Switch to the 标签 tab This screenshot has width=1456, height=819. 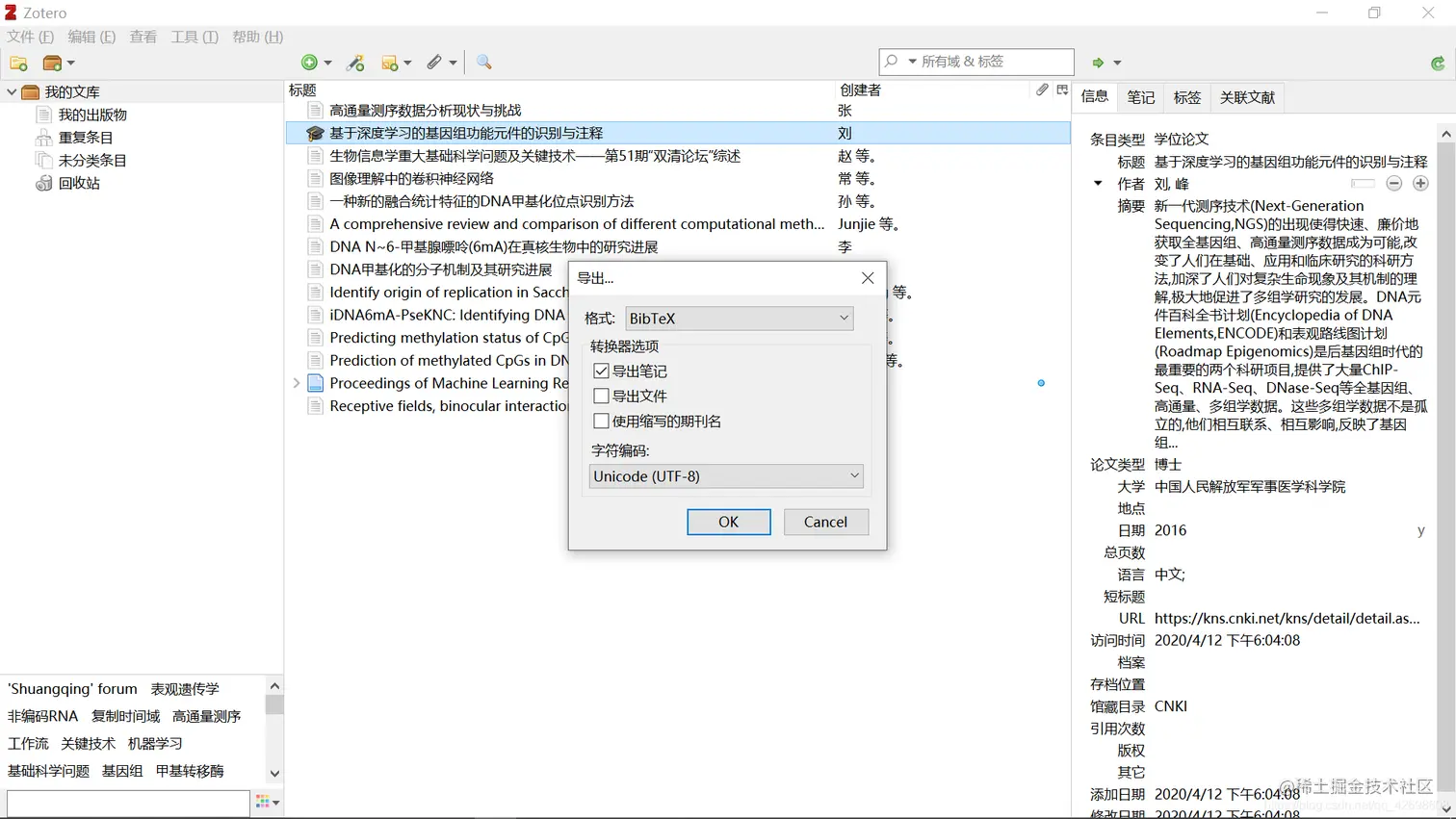(x=1187, y=97)
